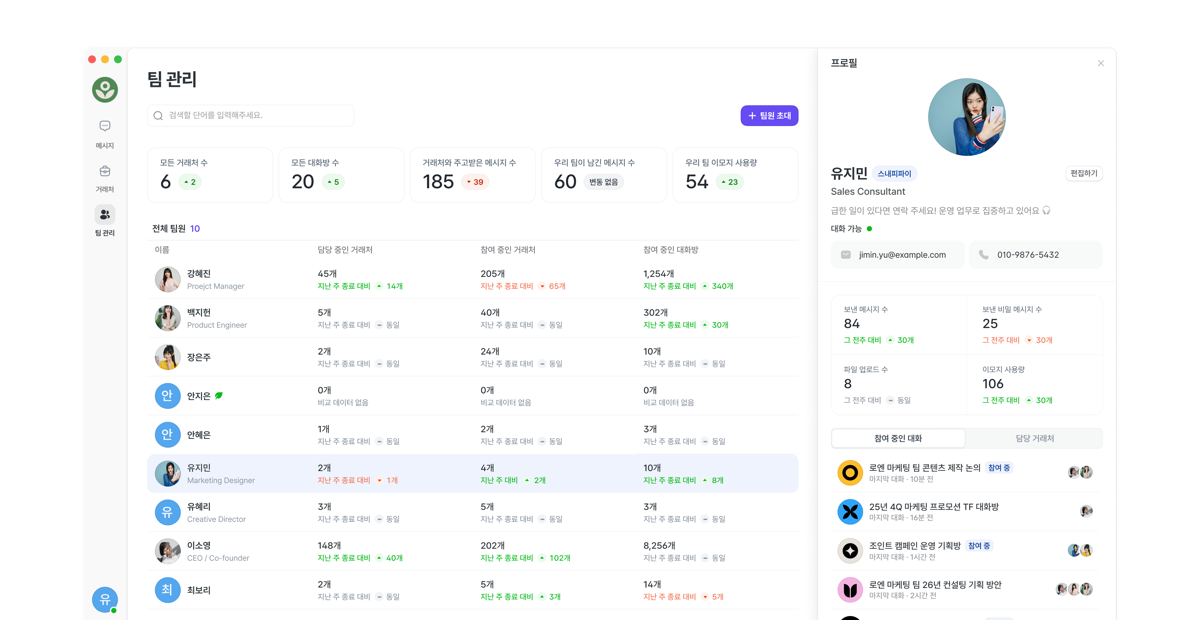This screenshot has width=1200, height=620.
Task: Click the 파일 업로드 수 8 stat
Action: pos(899,385)
